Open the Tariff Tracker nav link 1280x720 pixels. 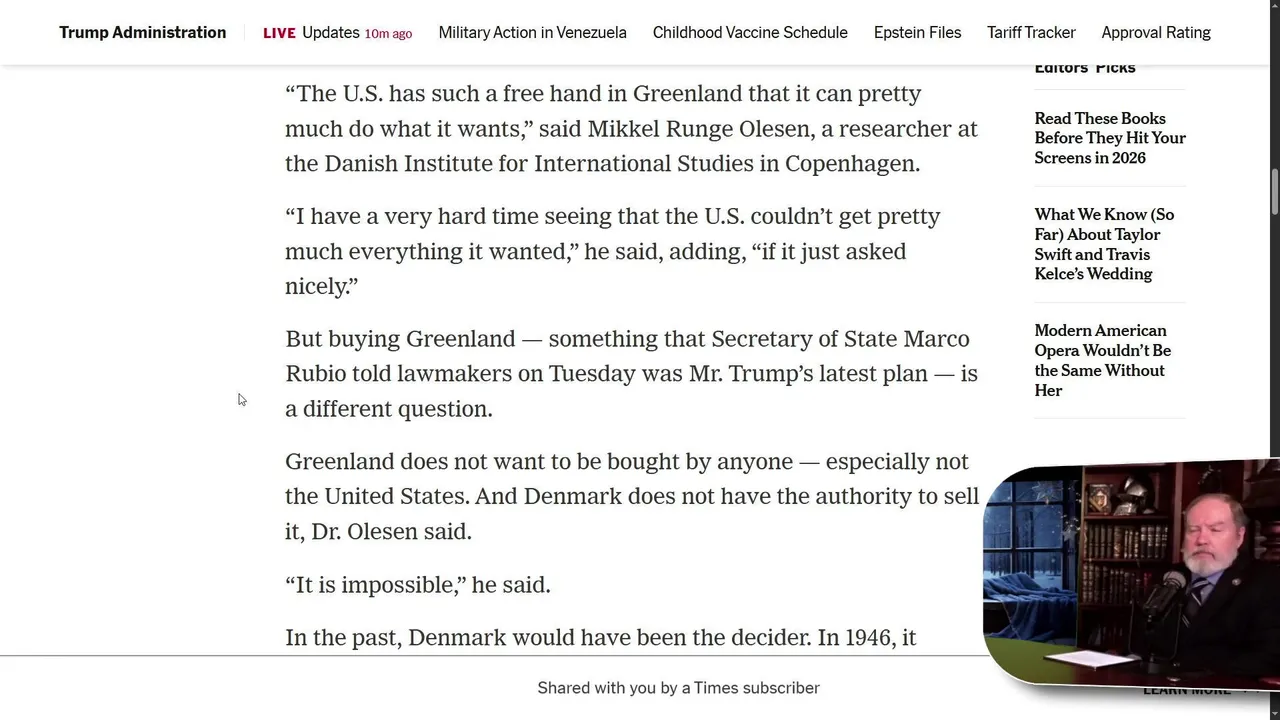pyautogui.click(x=1031, y=33)
